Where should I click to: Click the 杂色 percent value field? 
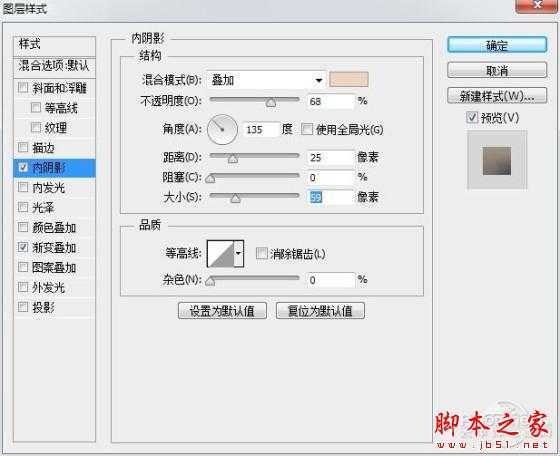pos(331,280)
